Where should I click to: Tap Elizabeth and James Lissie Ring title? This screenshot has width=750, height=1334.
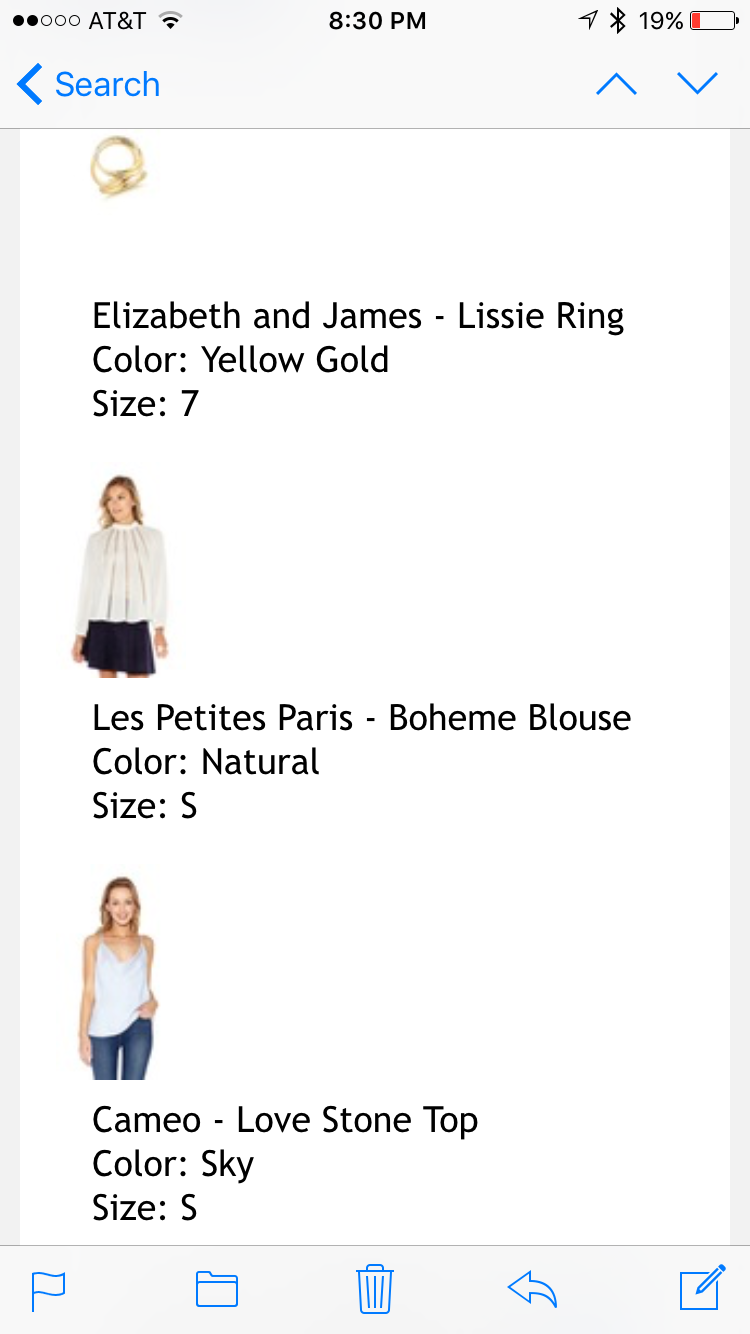tap(358, 316)
